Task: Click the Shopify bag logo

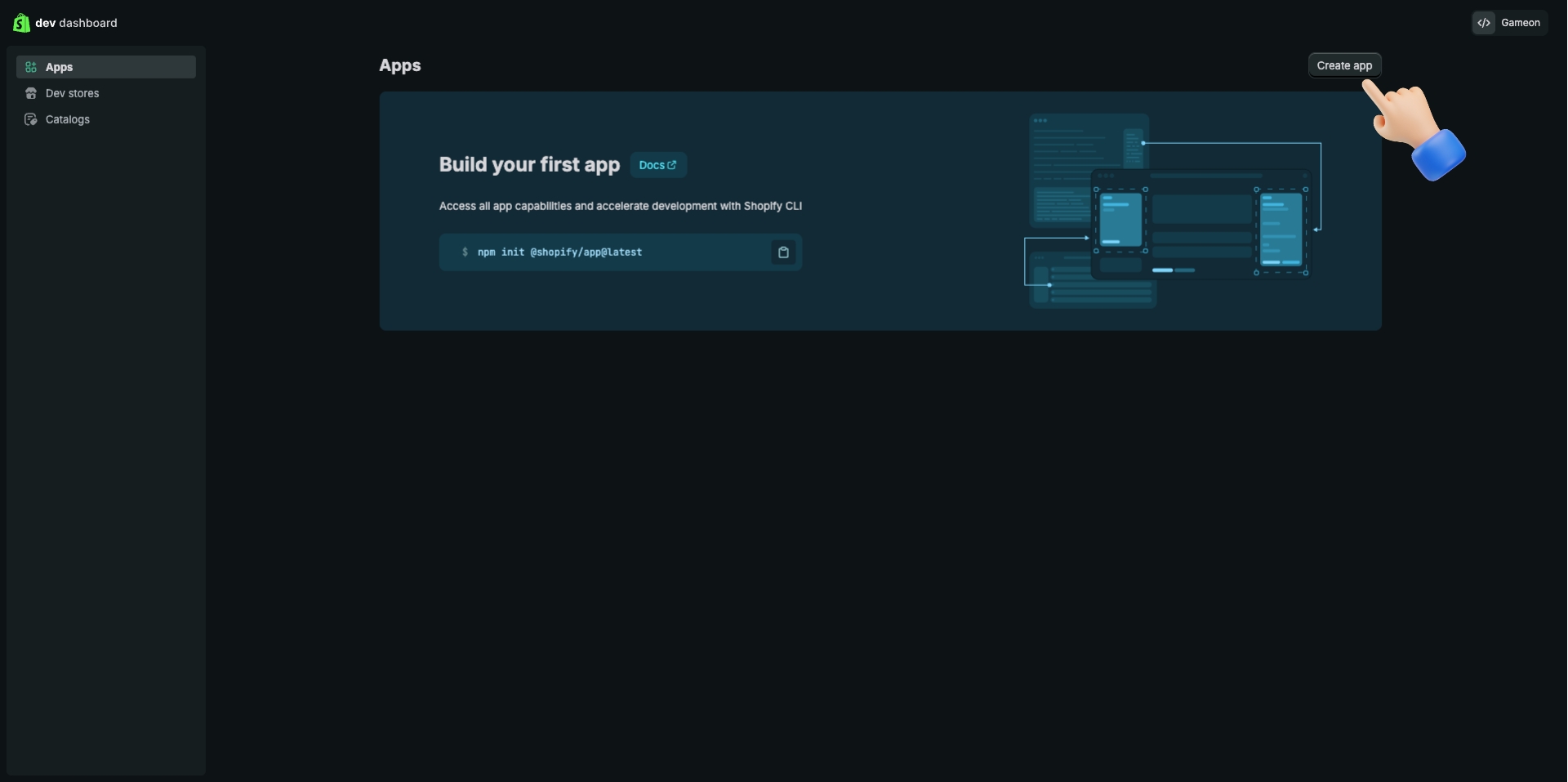Action: click(20, 23)
